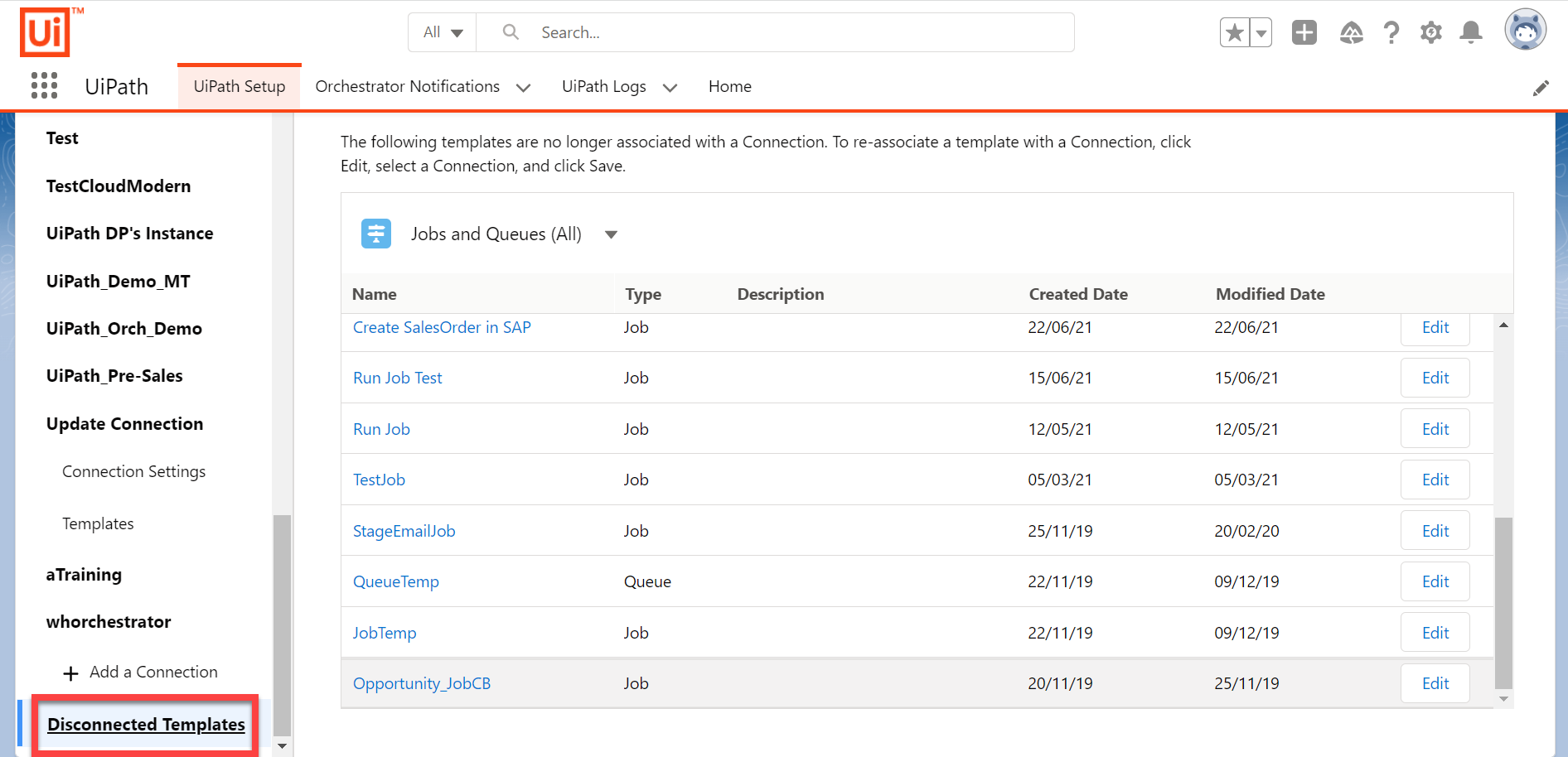This screenshot has height=757, width=1568.
Task: Open the App Launcher grid icon
Action: click(44, 86)
